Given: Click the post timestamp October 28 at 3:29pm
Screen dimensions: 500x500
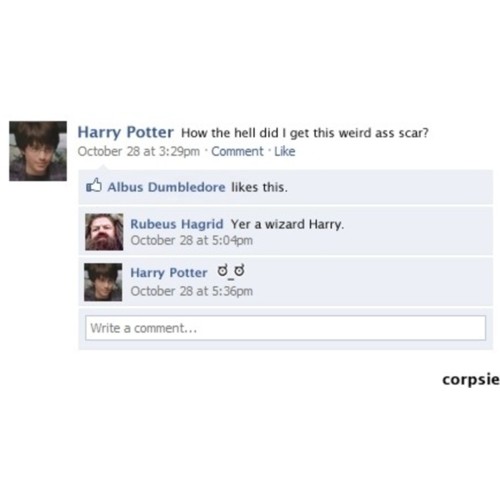Looking at the screenshot, I should pos(139,151).
